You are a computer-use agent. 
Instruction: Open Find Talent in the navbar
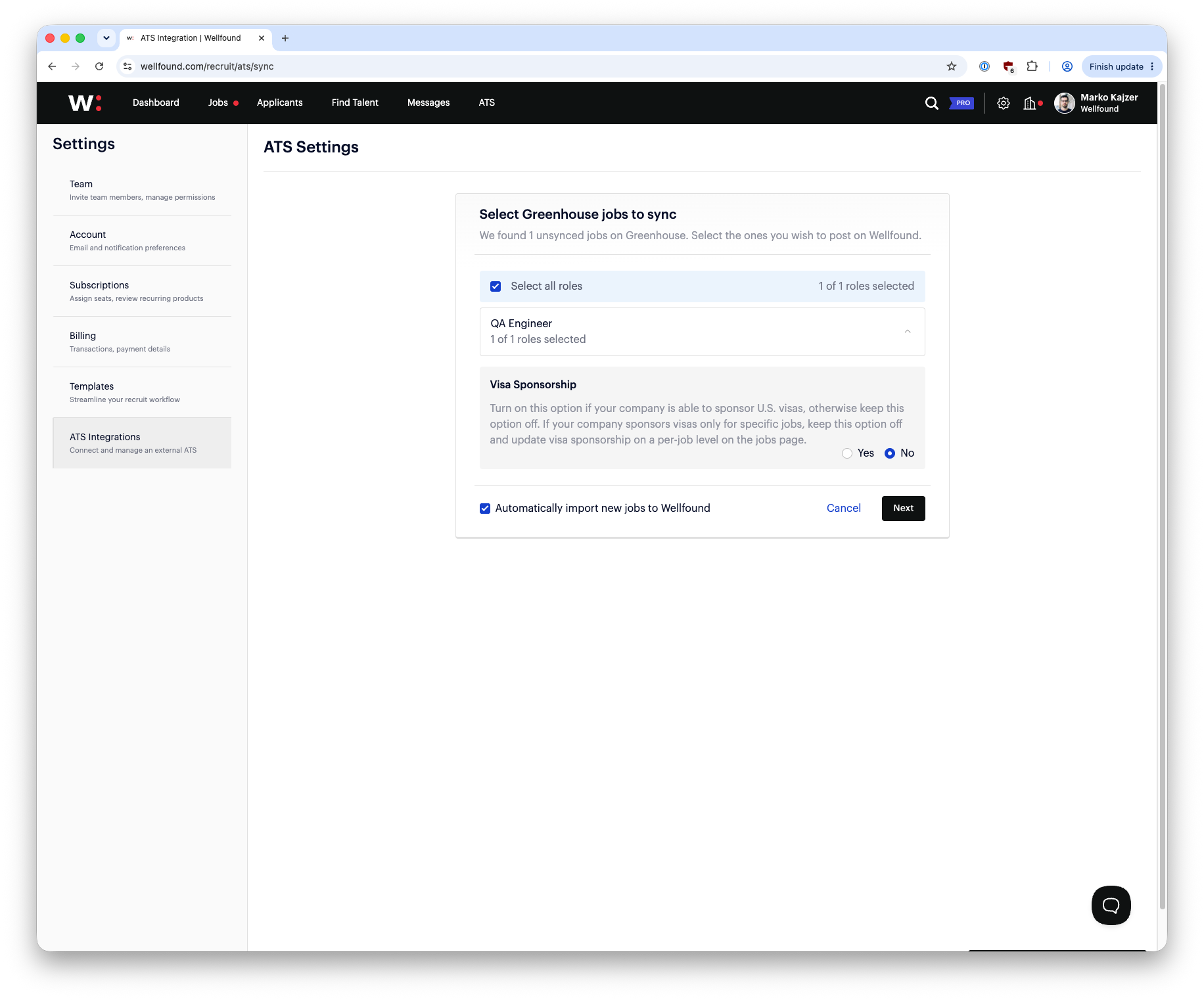click(355, 102)
